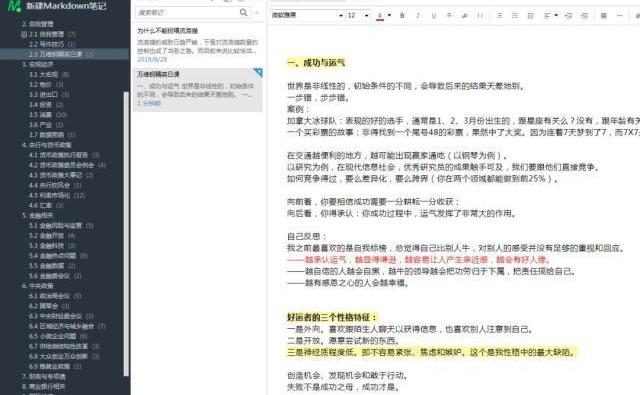The height and width of the screenshot is (395, 640).
Task: Click the search magnifier icon in notes list
Action: pyautogui.click(x=244, y=13)
